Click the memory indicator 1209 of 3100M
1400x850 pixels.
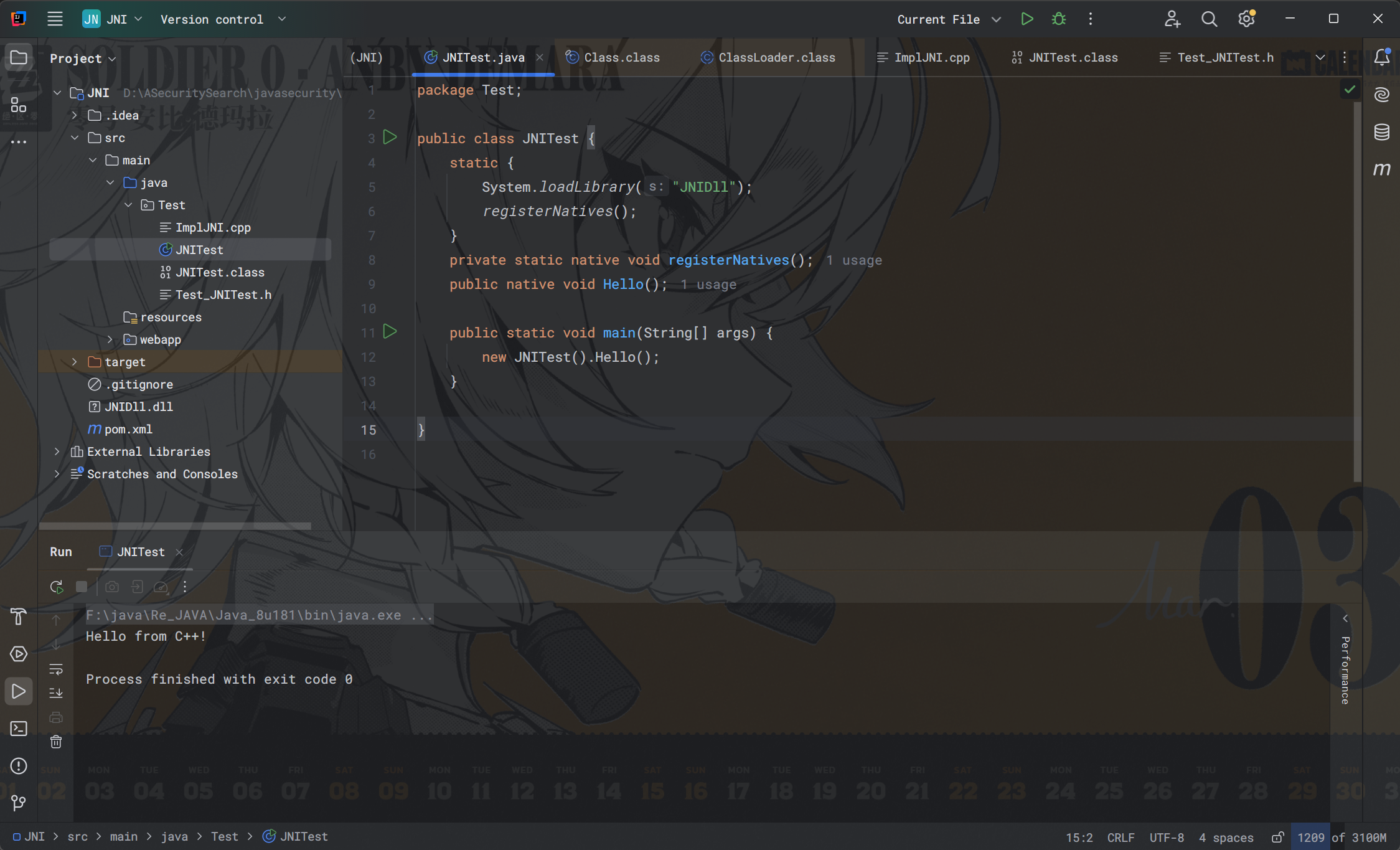(1341, 838)
